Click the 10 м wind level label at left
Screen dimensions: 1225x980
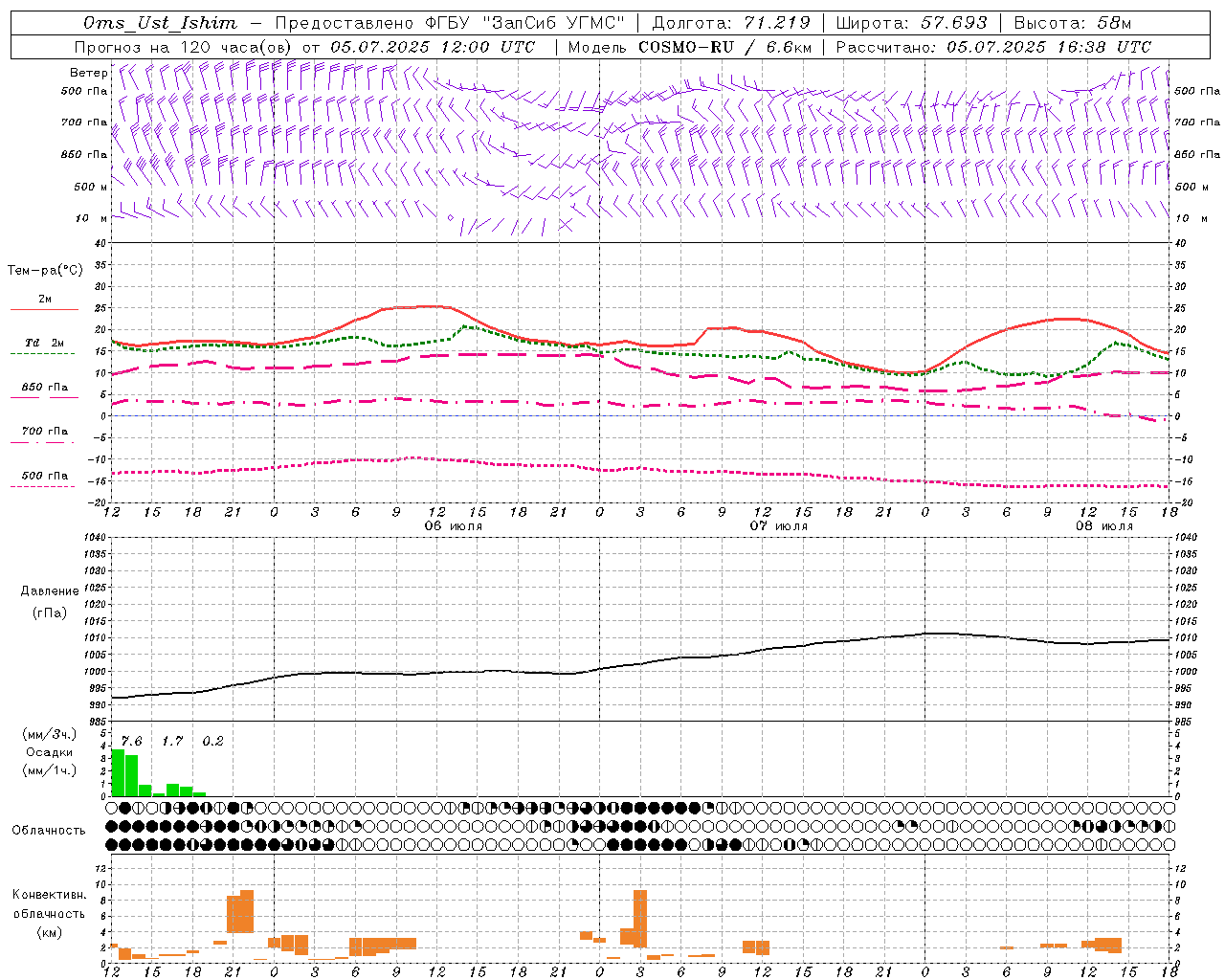tap(91, 218)
